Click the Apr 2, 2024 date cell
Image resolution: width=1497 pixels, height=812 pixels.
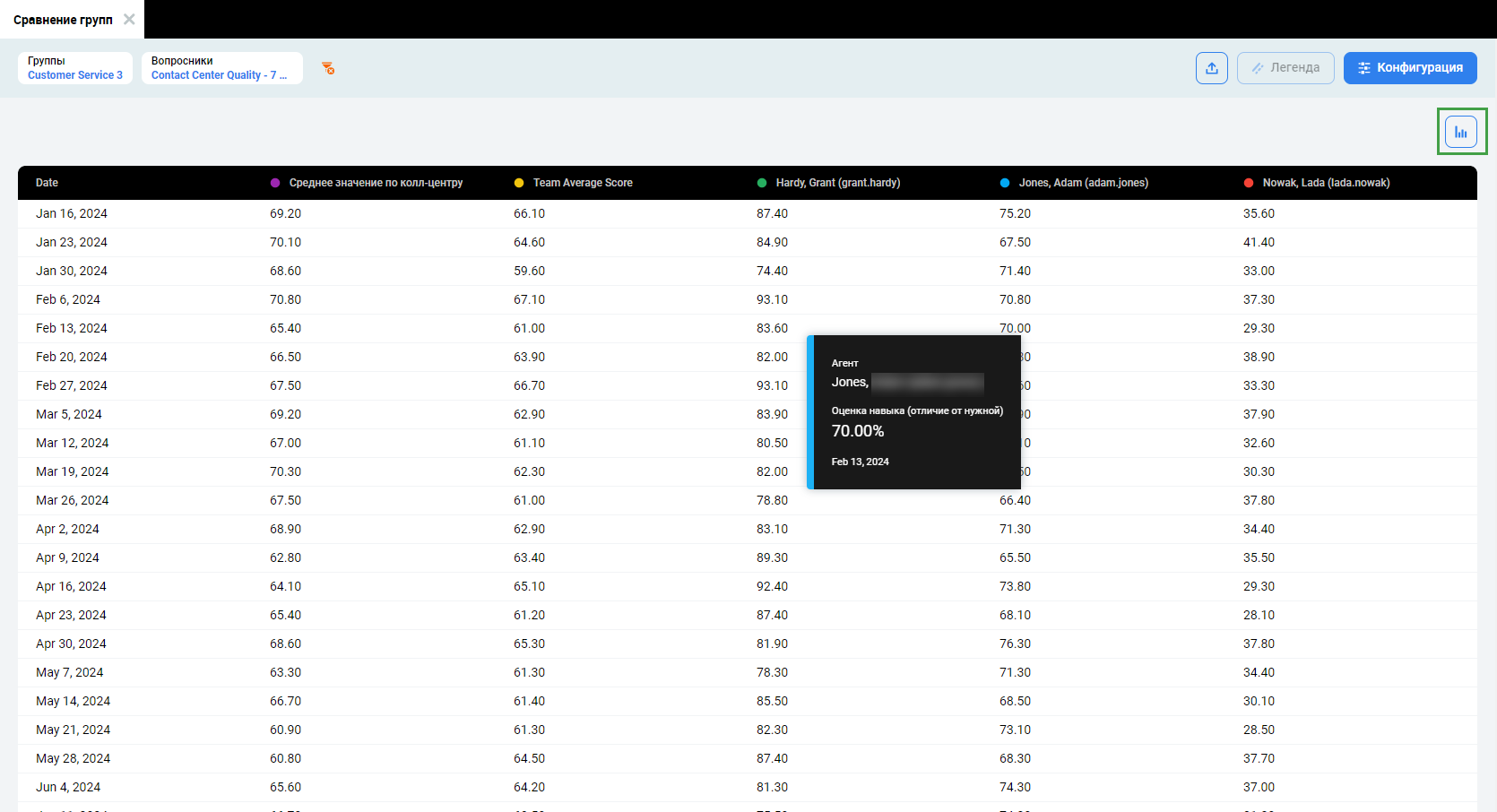coord(67,529)
